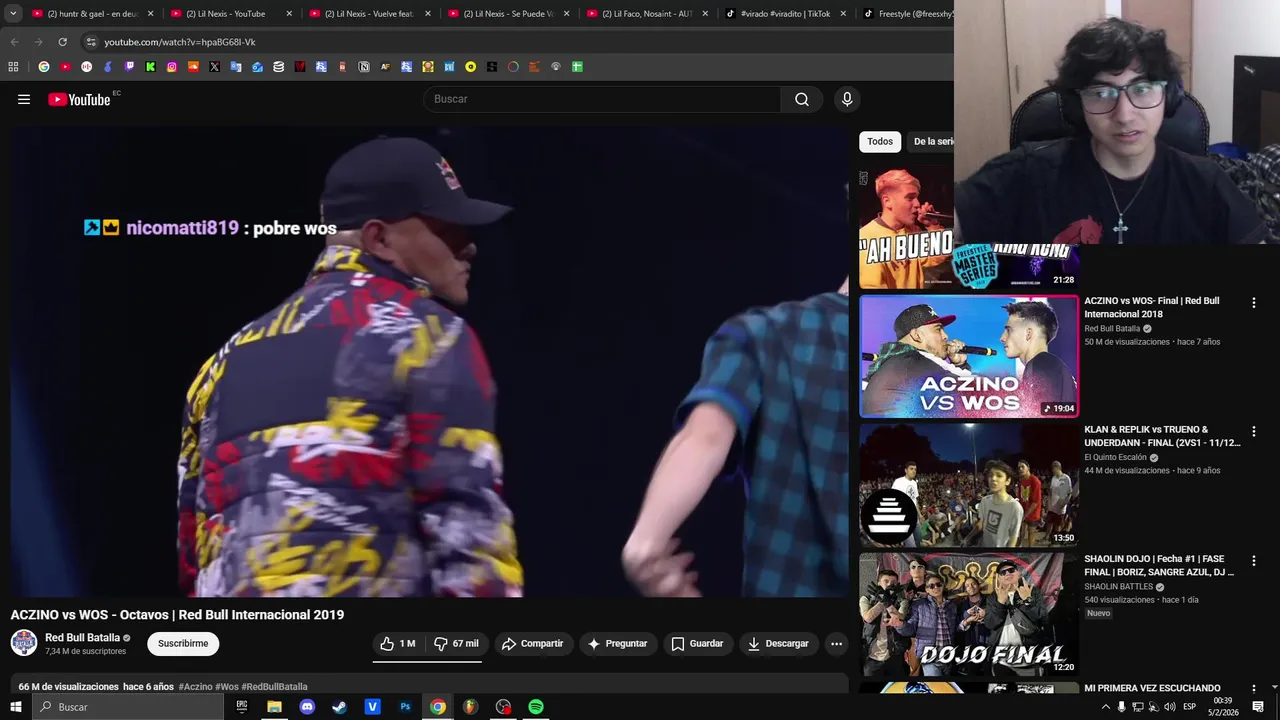Viewport: 1280px width, 720px height.
Task: Open the YouTube bookmark icon
Action: pyautogui.click(x=65, y=67)
